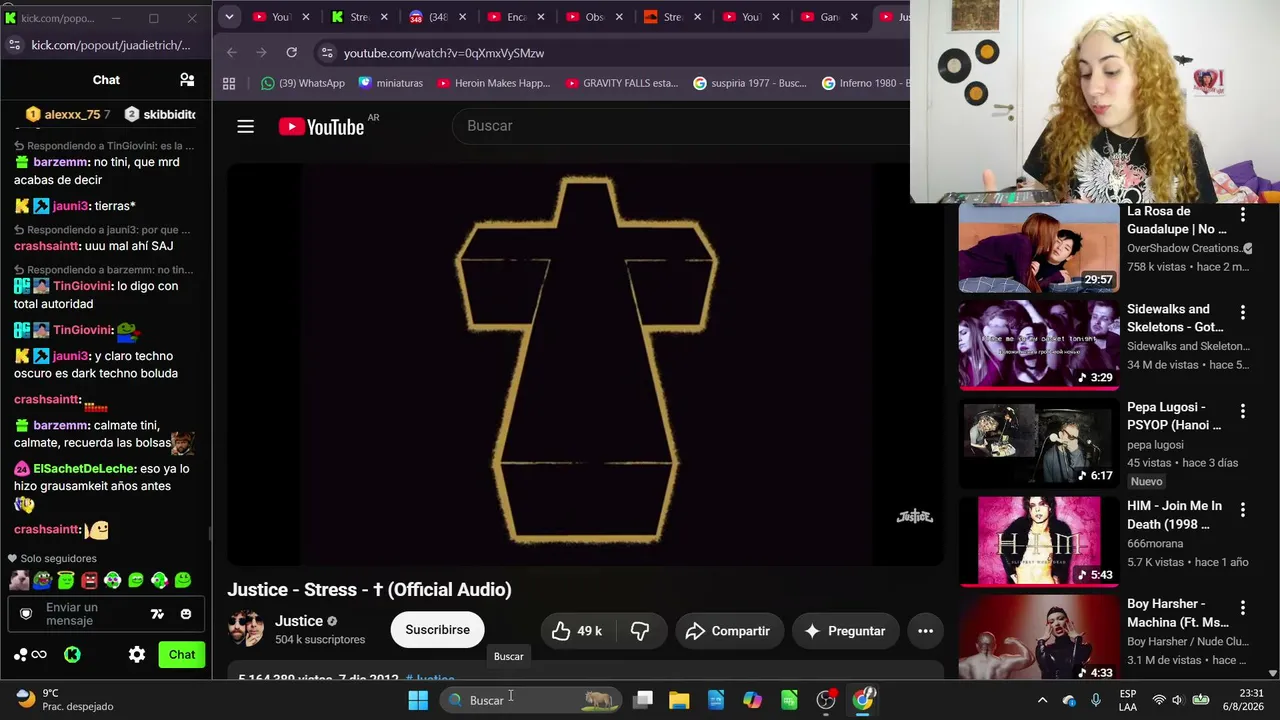
Task: Switch to the SoundCloud 'Stre' tab
Action: pos(674,17)
